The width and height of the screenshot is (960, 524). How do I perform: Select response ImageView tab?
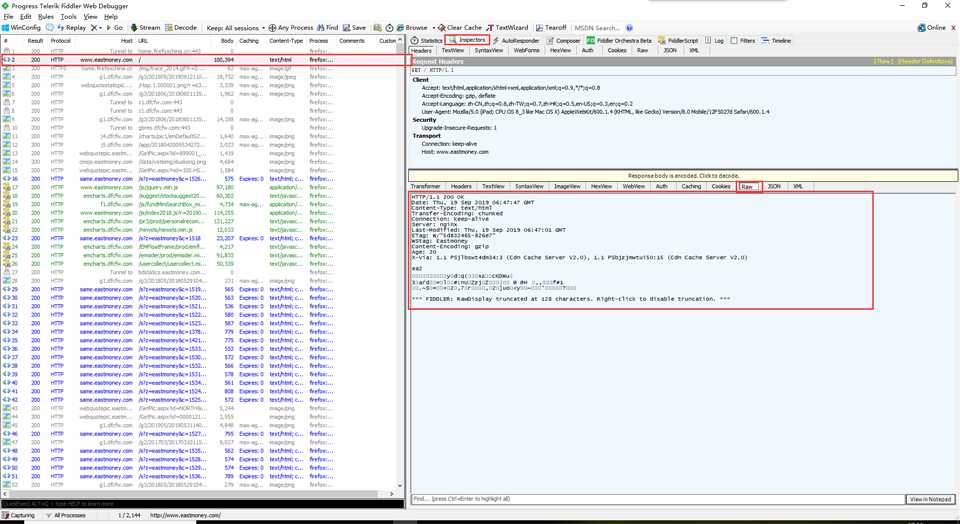point(567,186)
